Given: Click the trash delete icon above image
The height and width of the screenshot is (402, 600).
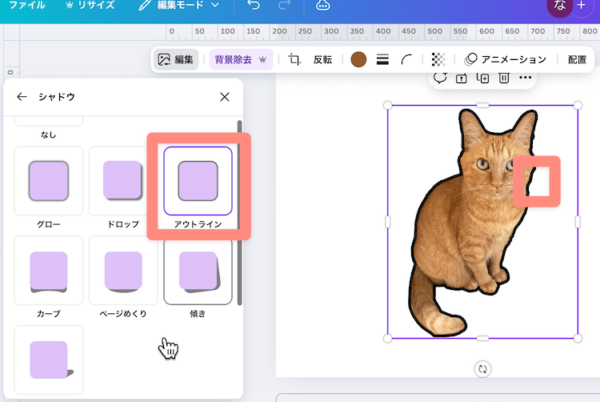Looking at the screenshot, I should 504,78.
